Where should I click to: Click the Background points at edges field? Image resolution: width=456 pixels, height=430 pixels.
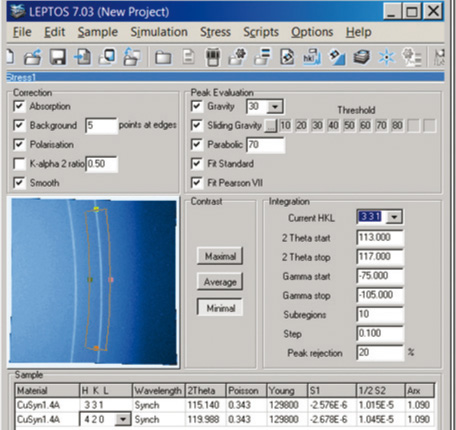coord(101,126)
